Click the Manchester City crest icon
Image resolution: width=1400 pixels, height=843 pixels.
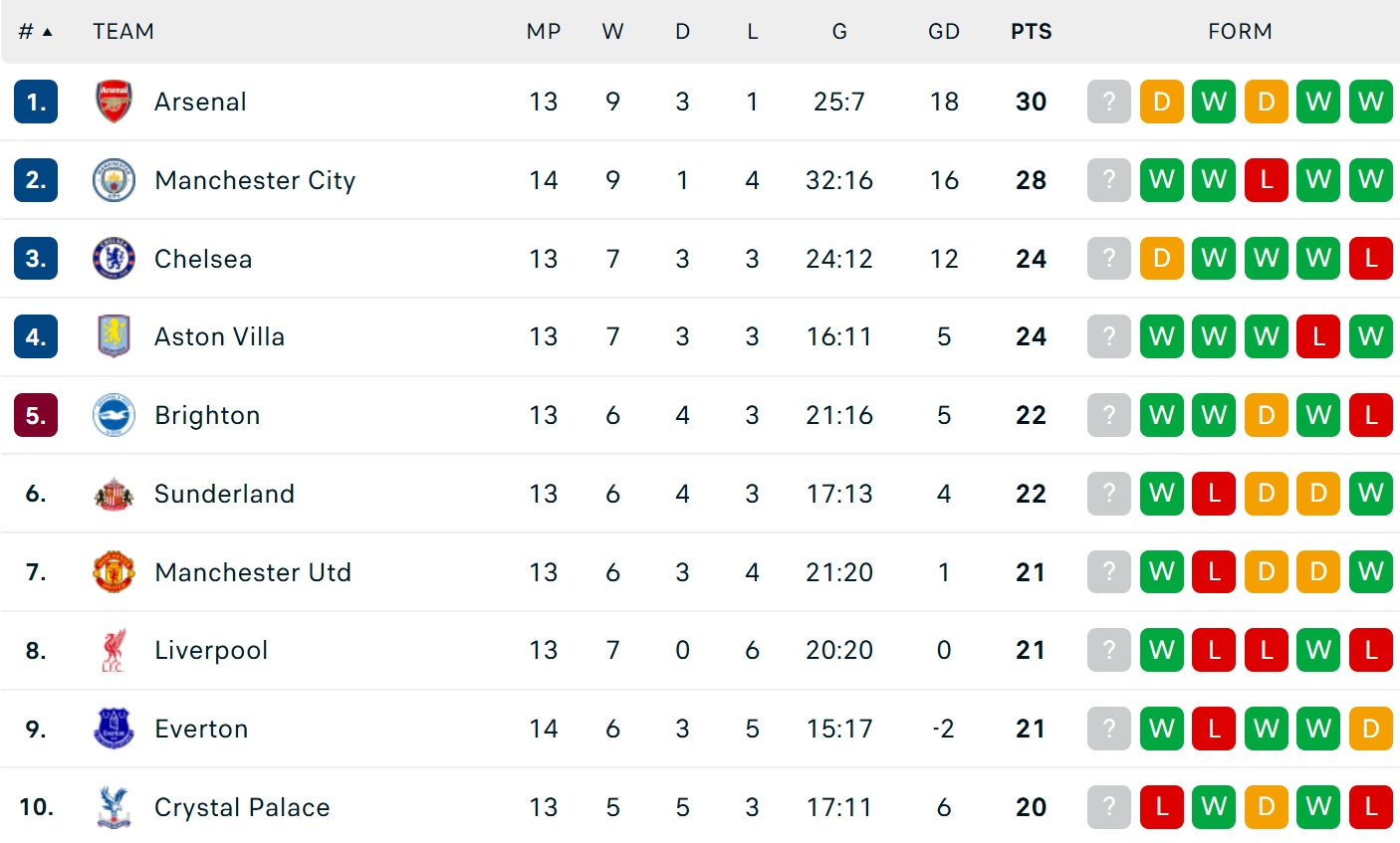(x=114, y=180)
